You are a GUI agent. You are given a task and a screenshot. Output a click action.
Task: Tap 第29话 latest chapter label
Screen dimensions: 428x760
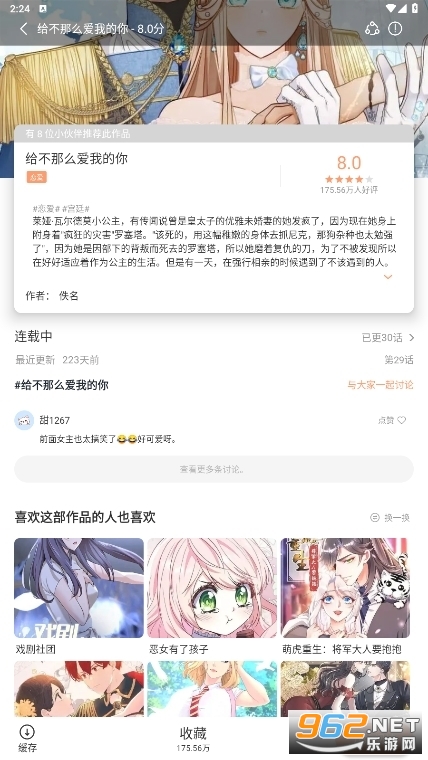click(x=399, y=360)
